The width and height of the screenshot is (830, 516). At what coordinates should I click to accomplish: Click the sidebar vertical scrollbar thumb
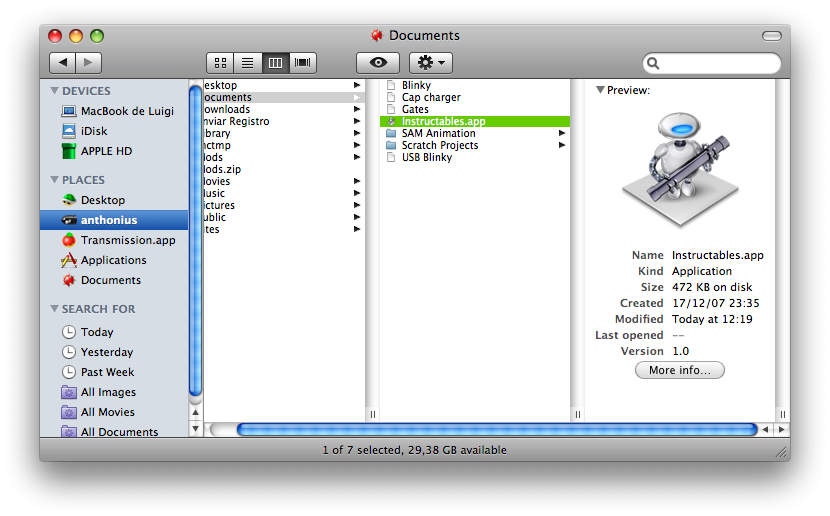pos(195,241)
